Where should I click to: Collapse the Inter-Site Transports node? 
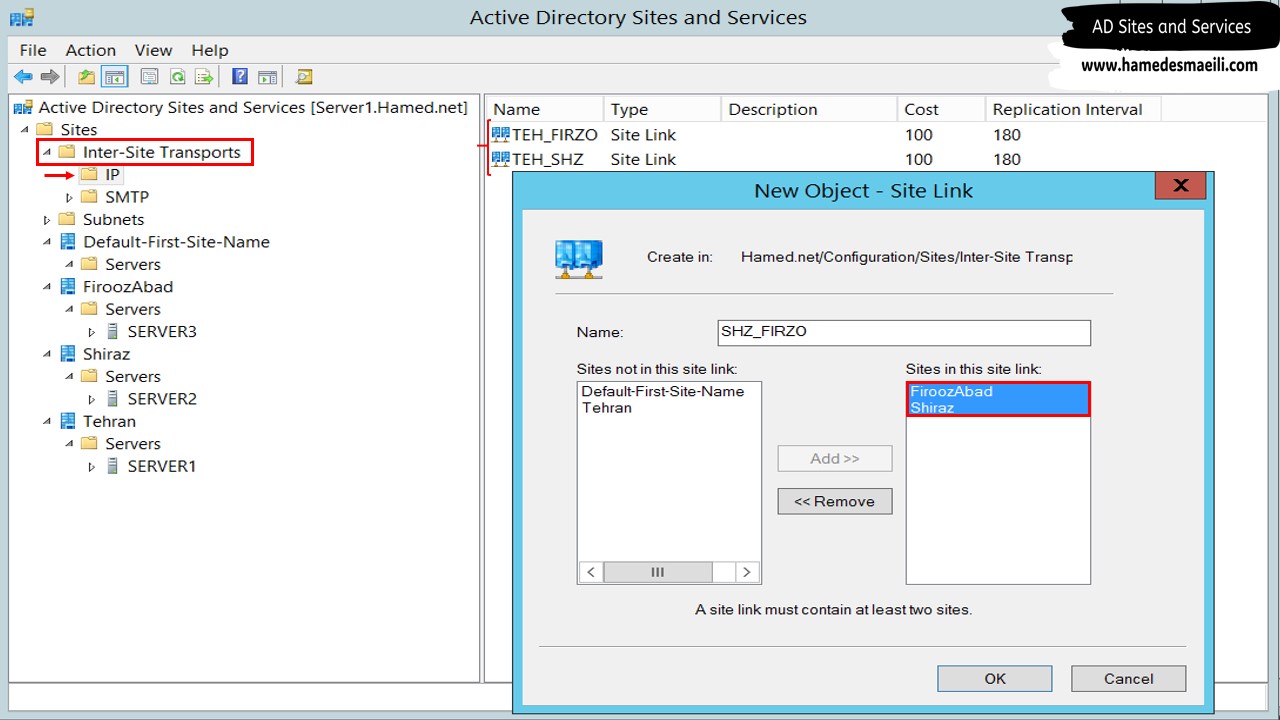[x=47, y=152]
